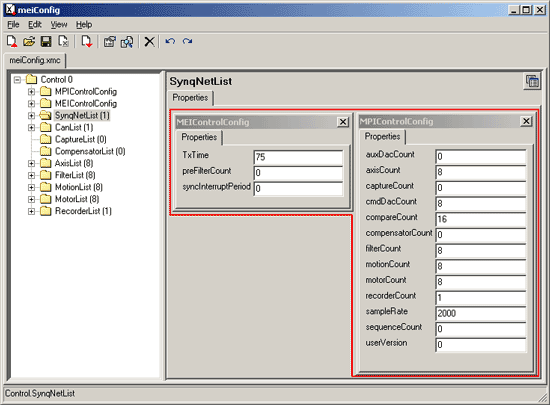Viewport: 550px width, 405px height.
Task: Click the Control 0 folder icon
Action: (32, 79)
